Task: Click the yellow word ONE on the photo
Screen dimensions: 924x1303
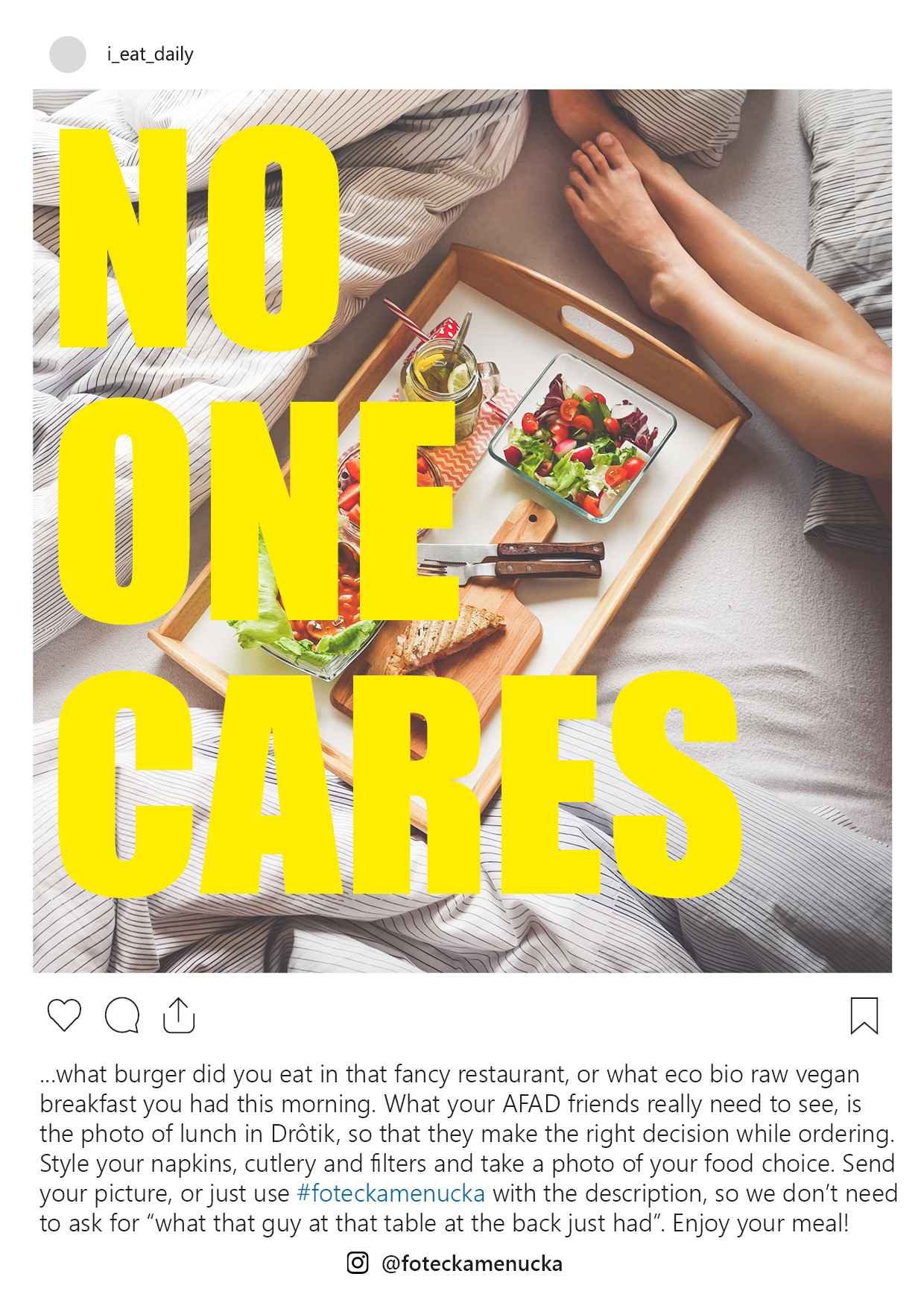Action: (x=257, y=511)
